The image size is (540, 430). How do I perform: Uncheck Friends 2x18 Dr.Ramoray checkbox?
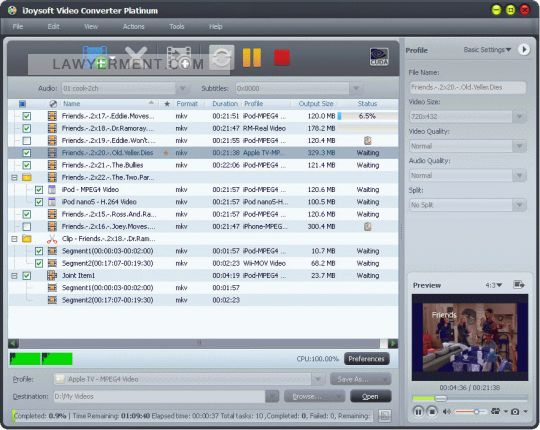coord(27,128)
